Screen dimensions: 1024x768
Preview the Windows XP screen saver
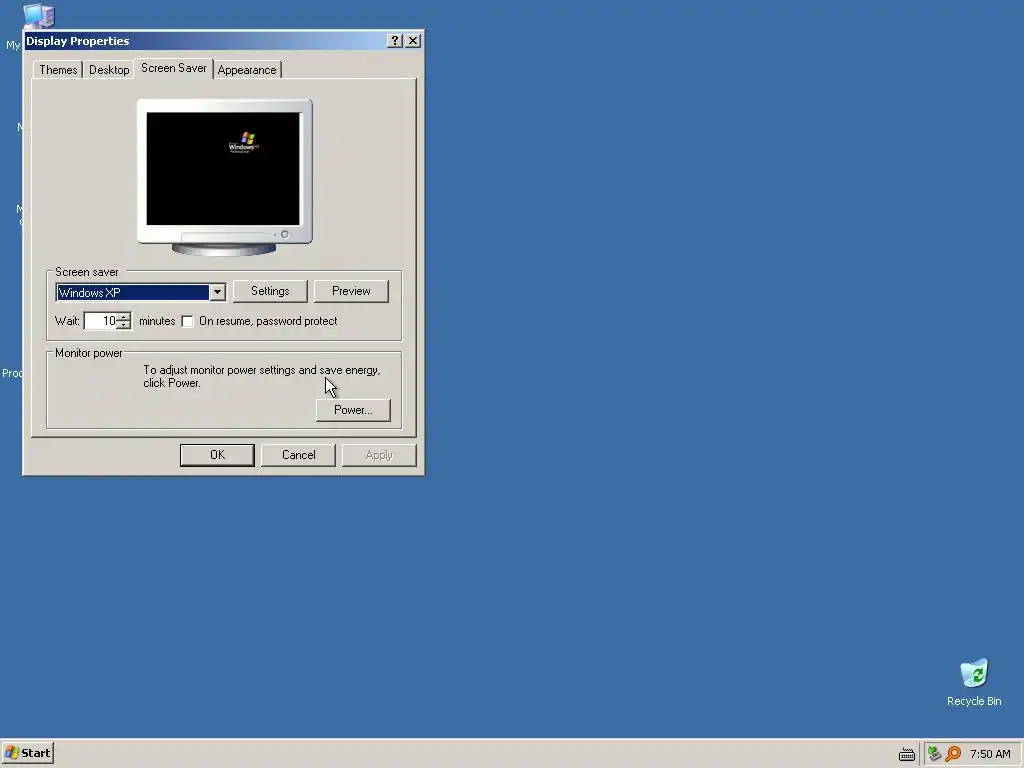pyautogui.click(x=351, y=291)
